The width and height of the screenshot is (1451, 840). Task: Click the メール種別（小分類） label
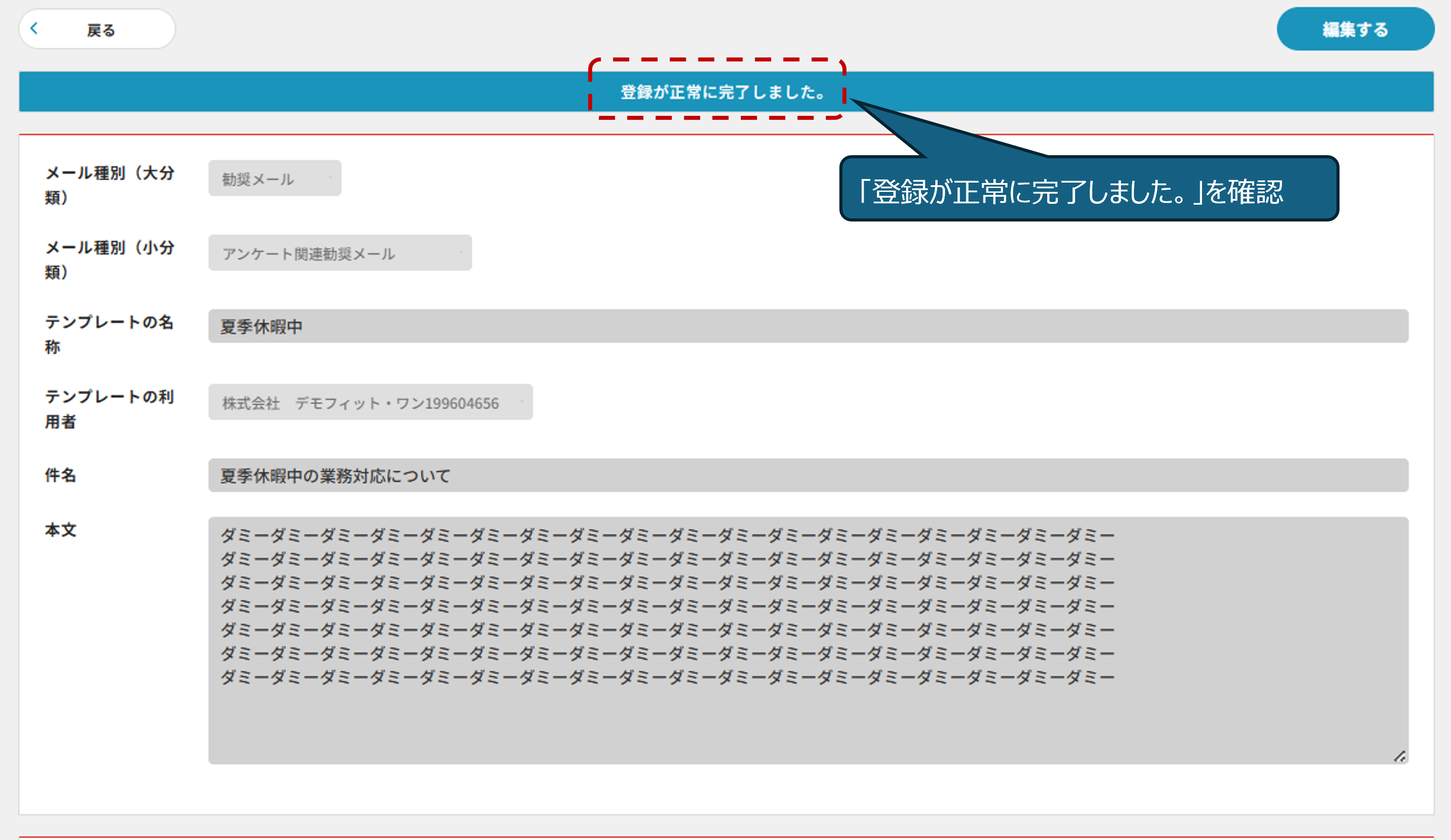109,260
